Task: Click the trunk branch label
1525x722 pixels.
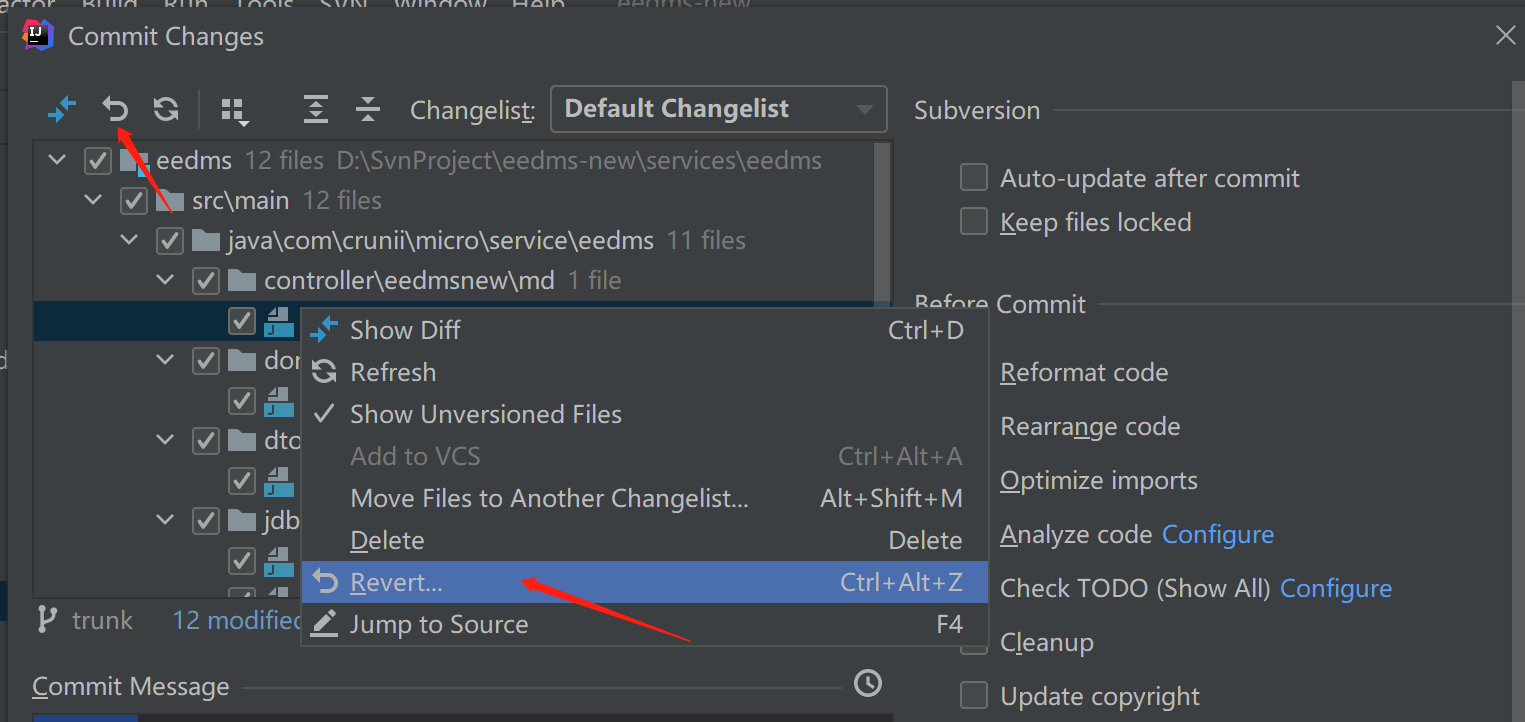Action: point(102,621)
